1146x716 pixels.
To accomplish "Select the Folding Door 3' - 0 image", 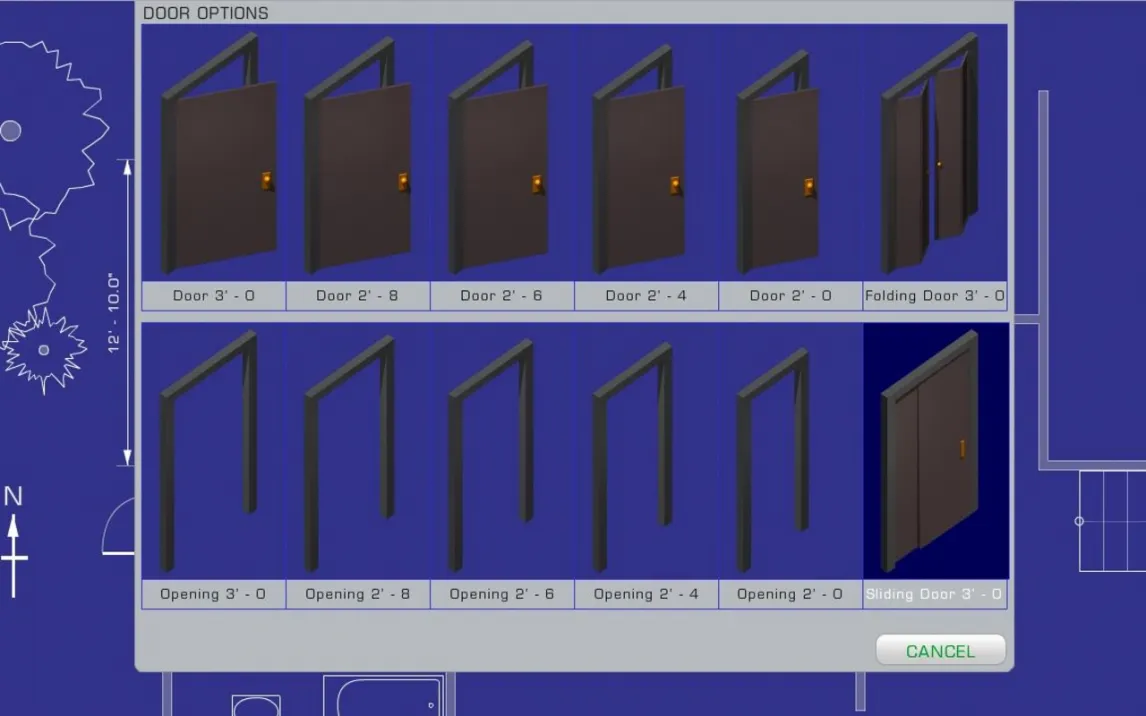I will (934, 154).
